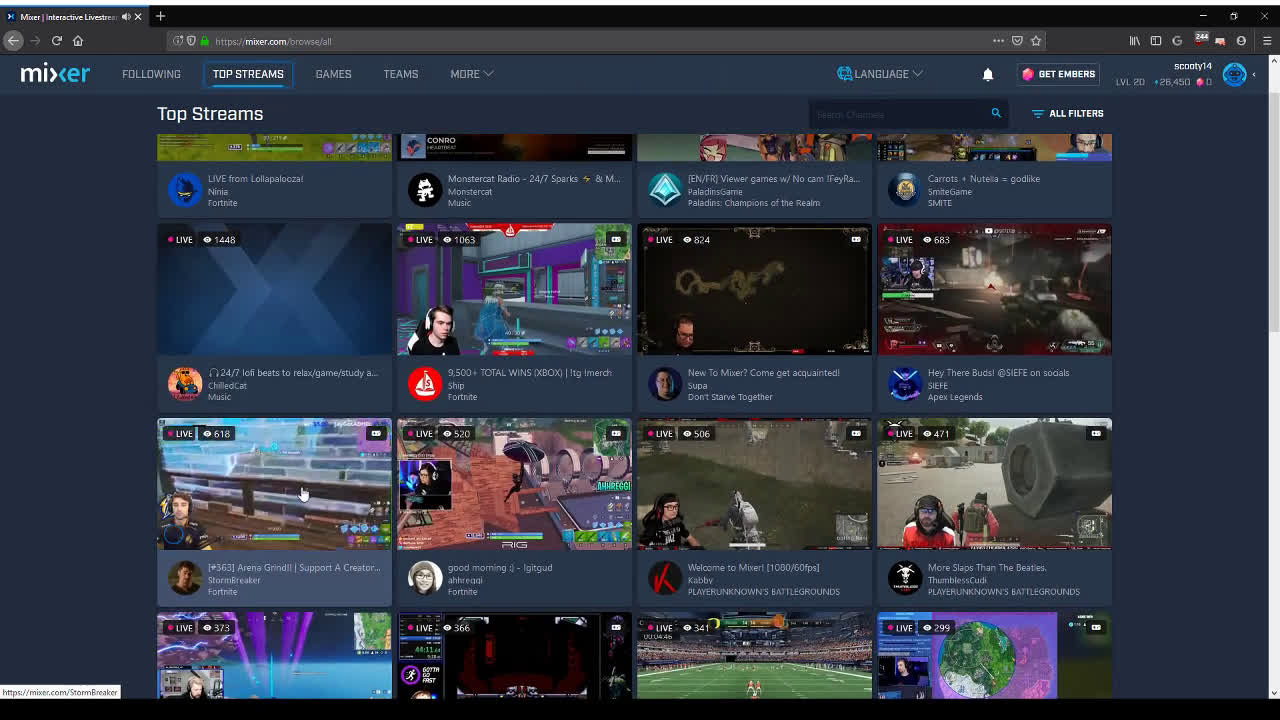Open the notifications bell
Screen dimensions: 1280x720
coord(987,74)
